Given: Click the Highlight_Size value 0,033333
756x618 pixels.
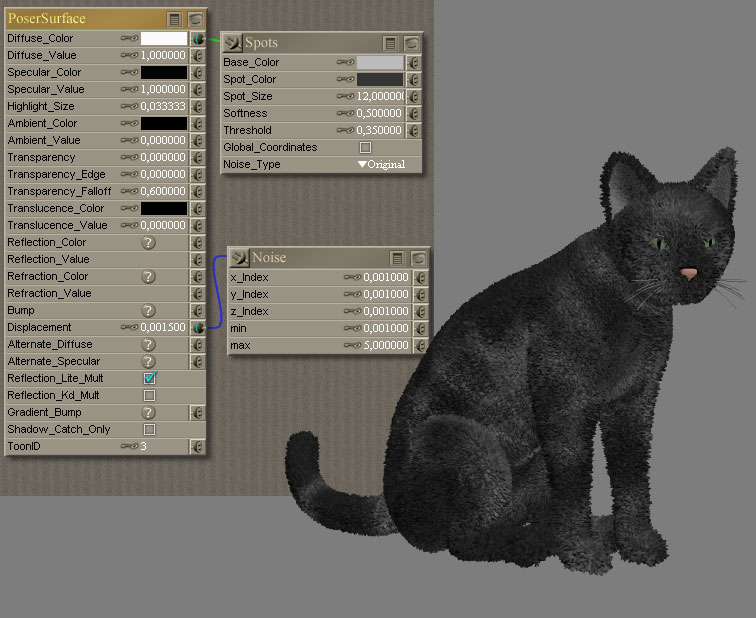Looking at the screenshot, I should point(163,107).
